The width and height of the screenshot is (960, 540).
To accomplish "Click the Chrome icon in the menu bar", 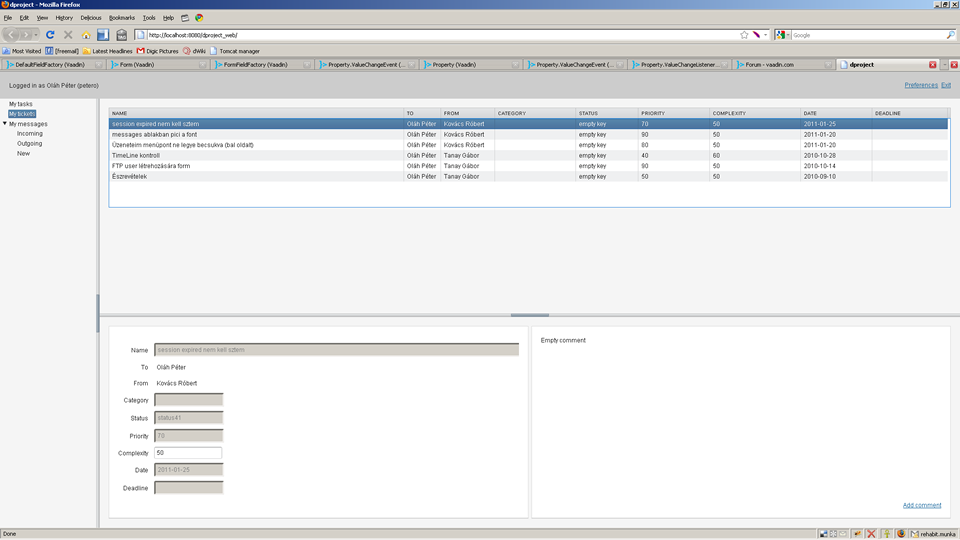I will click(x=199, y=18).
